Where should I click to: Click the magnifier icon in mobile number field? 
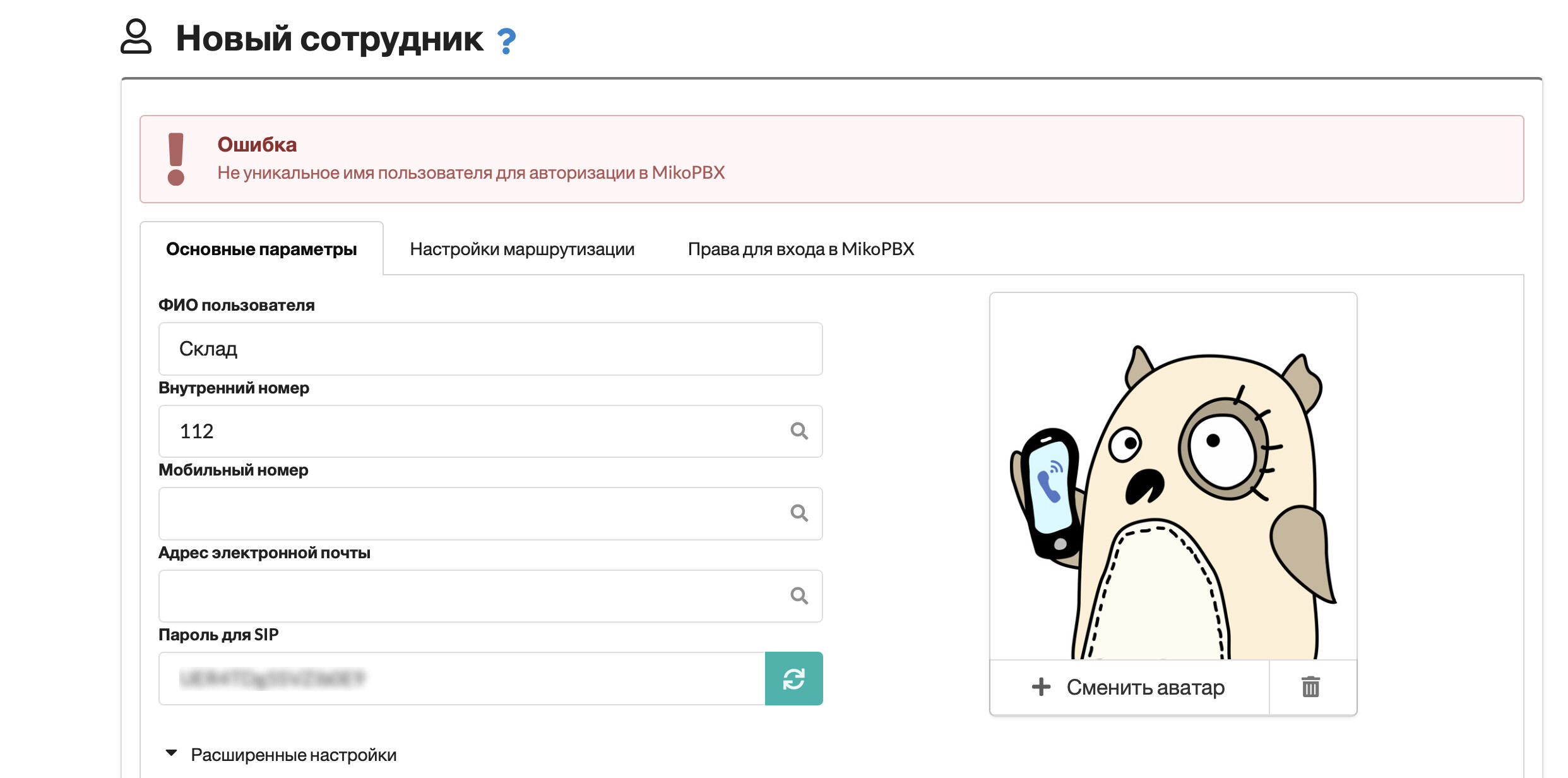tap(799, 513)
